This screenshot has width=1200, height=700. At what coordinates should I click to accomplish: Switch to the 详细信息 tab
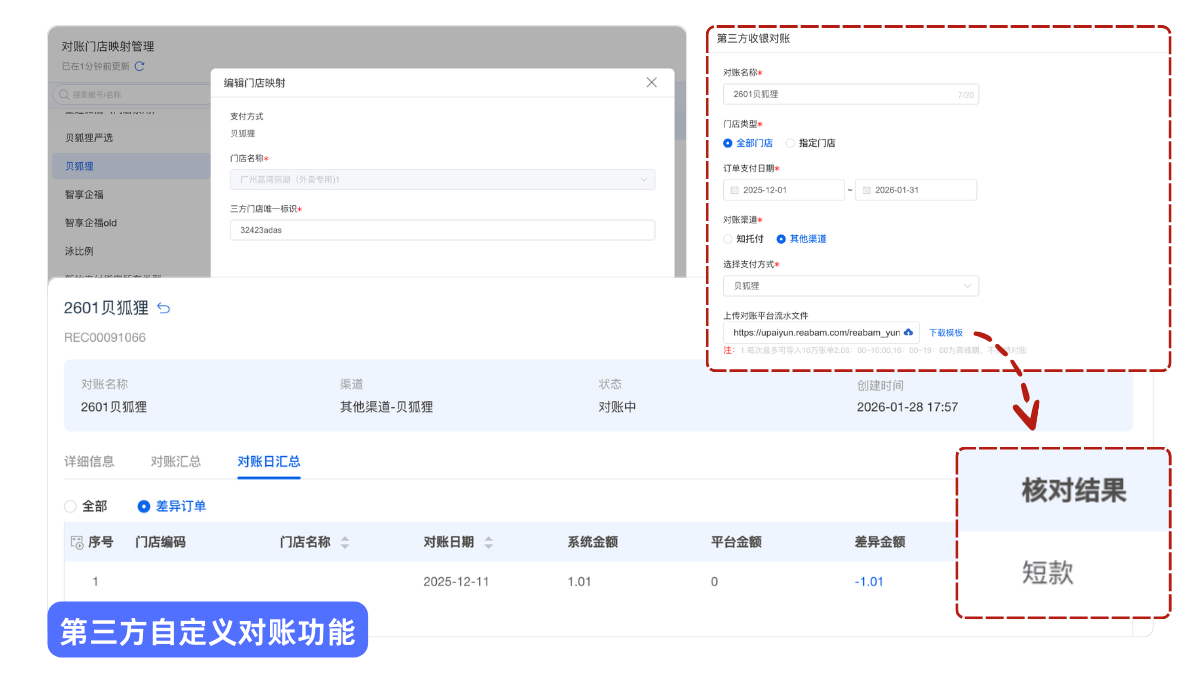pos(89,461)
